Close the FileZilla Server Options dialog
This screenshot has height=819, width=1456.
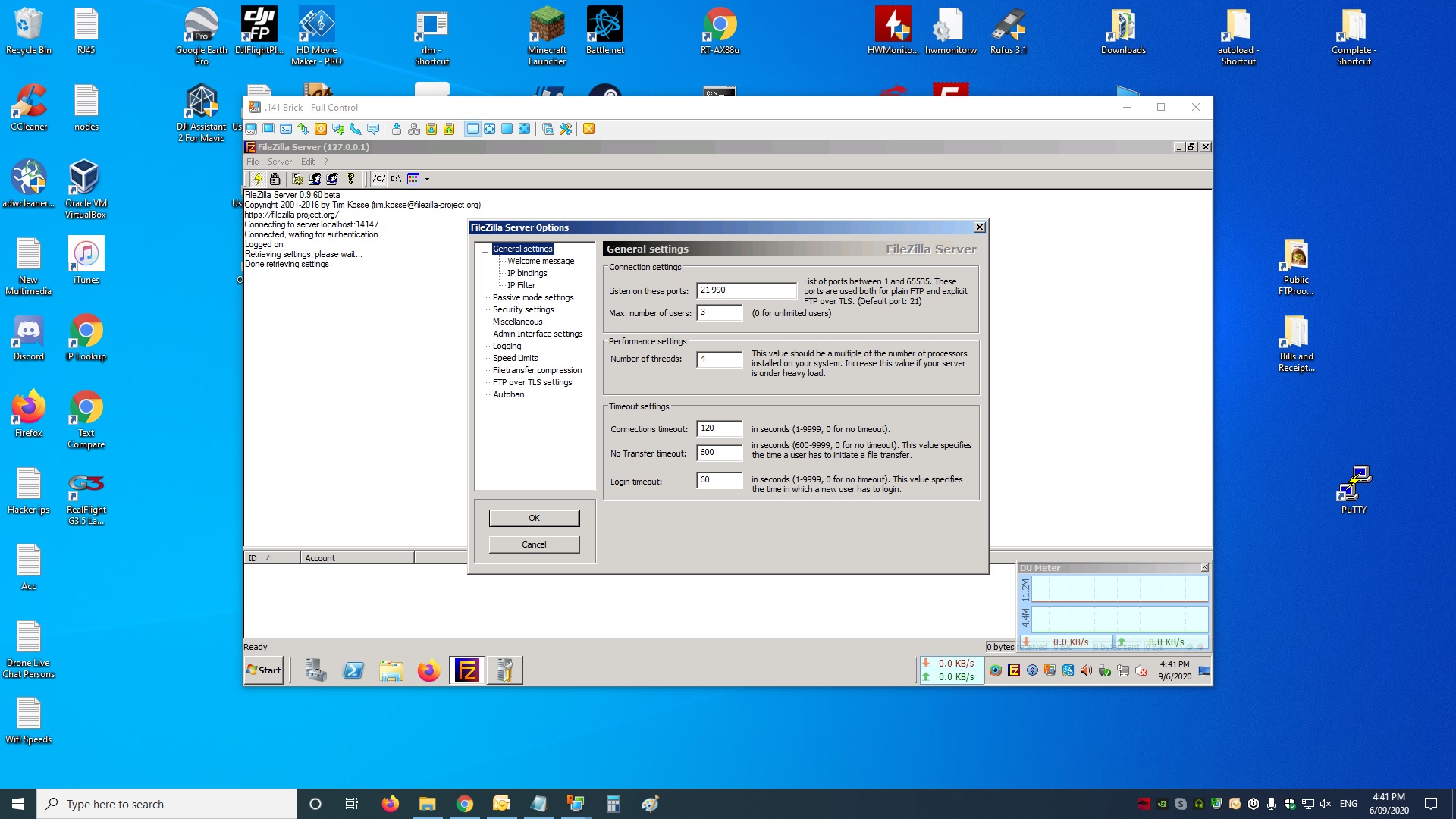pyautogui.click(x=979, y=227)
